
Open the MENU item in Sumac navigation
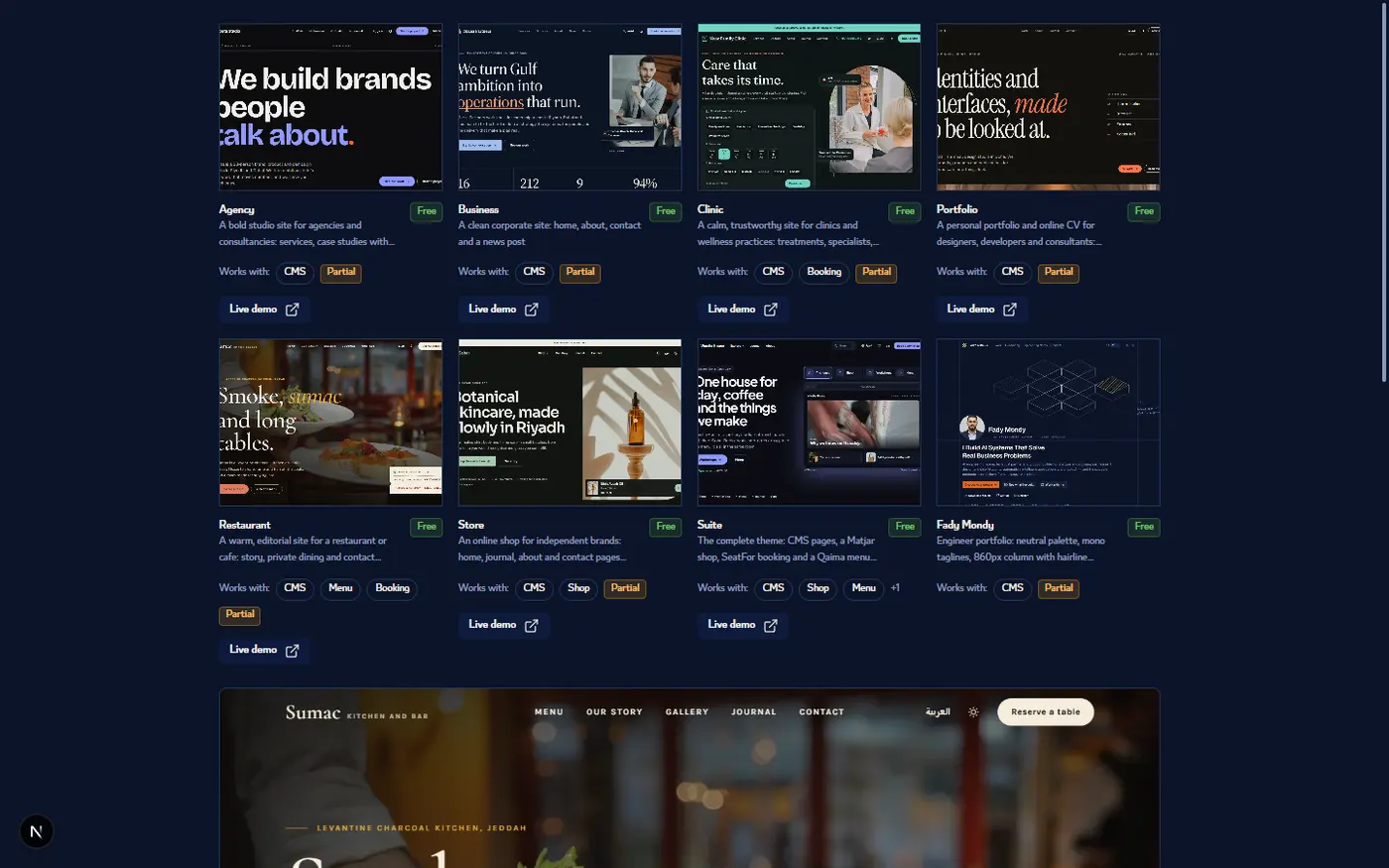pos(549,712)
